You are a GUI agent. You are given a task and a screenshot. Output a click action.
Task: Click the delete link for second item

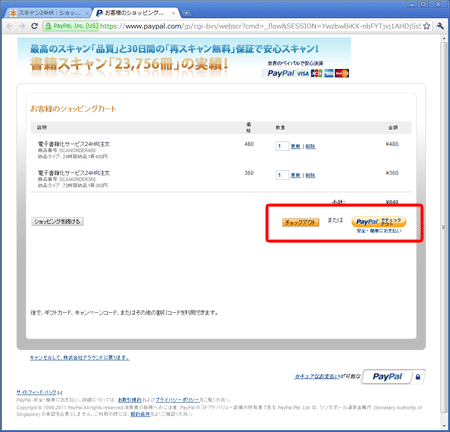point(310,175)
